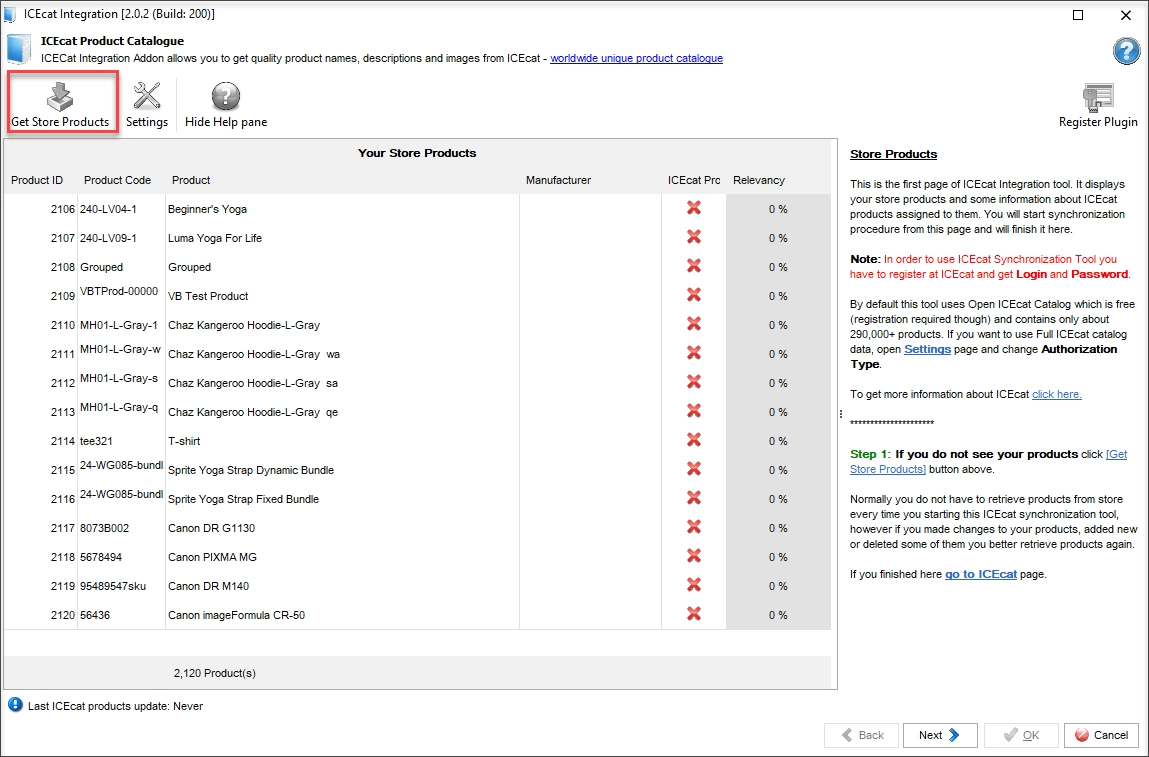Screen dimensions: 1149x757
Task: Sort by Product ID column header
Action: coord(37,180)
